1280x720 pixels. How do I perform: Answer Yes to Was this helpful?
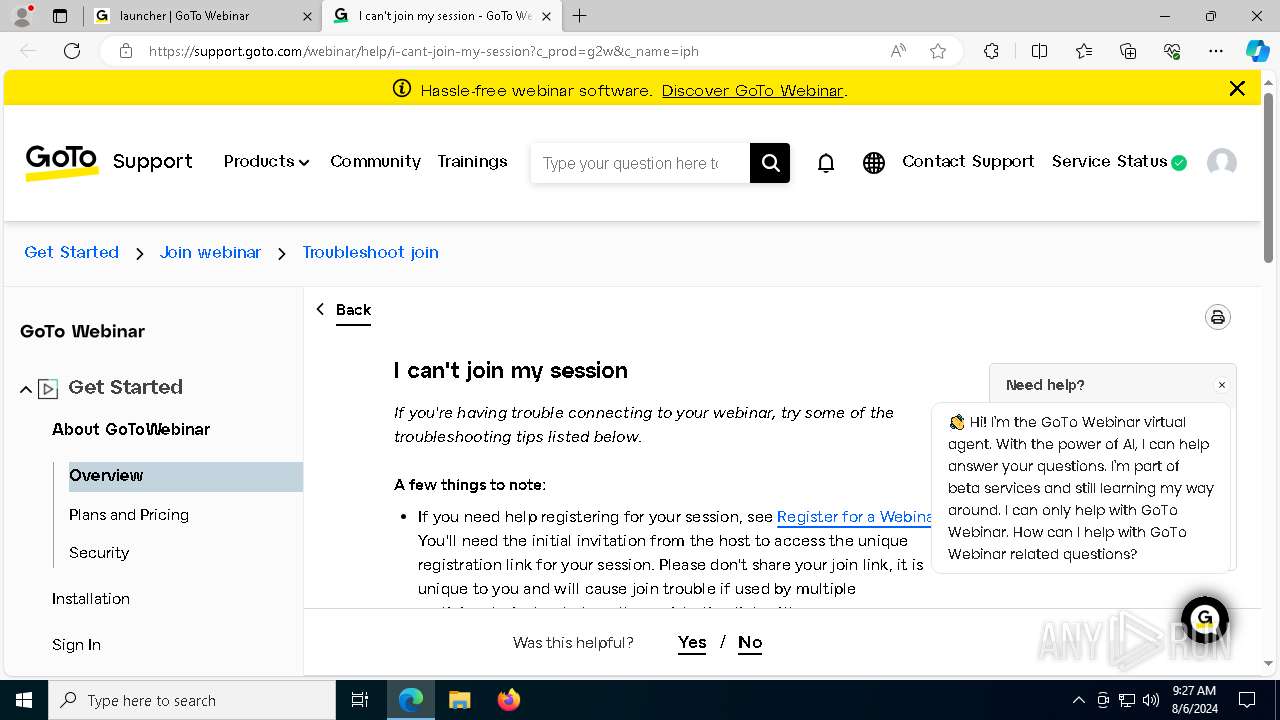coord(692,642)
